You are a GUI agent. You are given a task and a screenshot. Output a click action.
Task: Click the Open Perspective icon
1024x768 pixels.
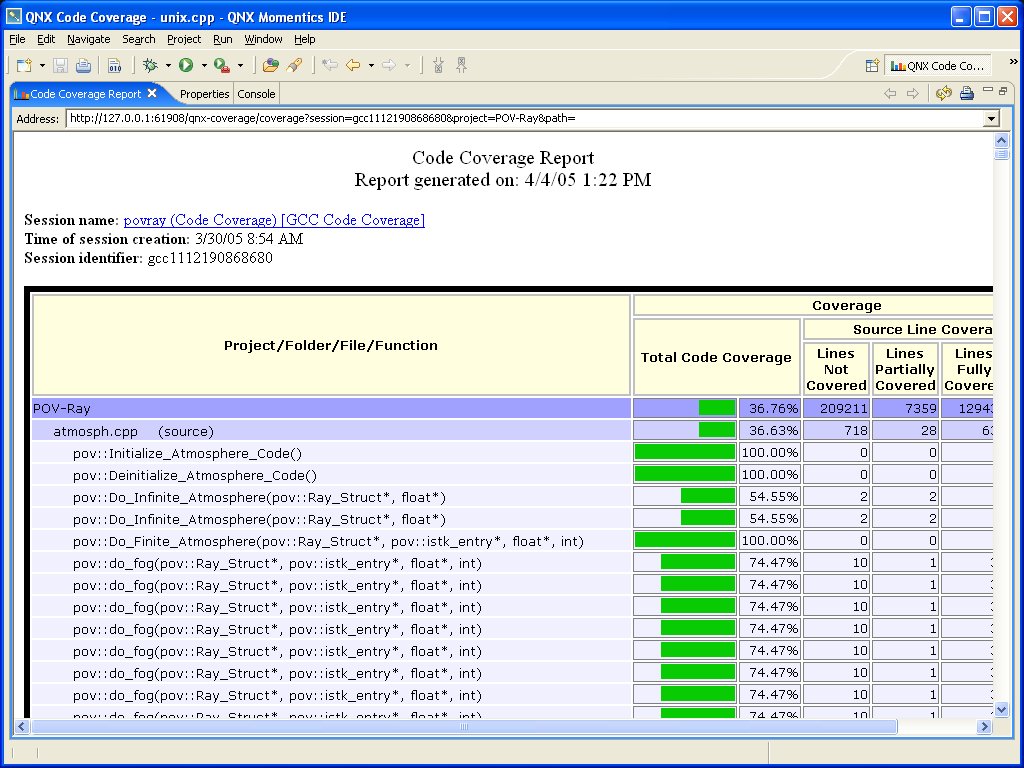[874, 65]
